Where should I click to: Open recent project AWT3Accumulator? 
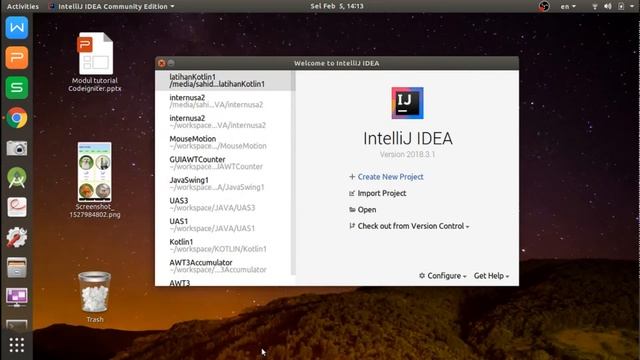click(223, 266)
